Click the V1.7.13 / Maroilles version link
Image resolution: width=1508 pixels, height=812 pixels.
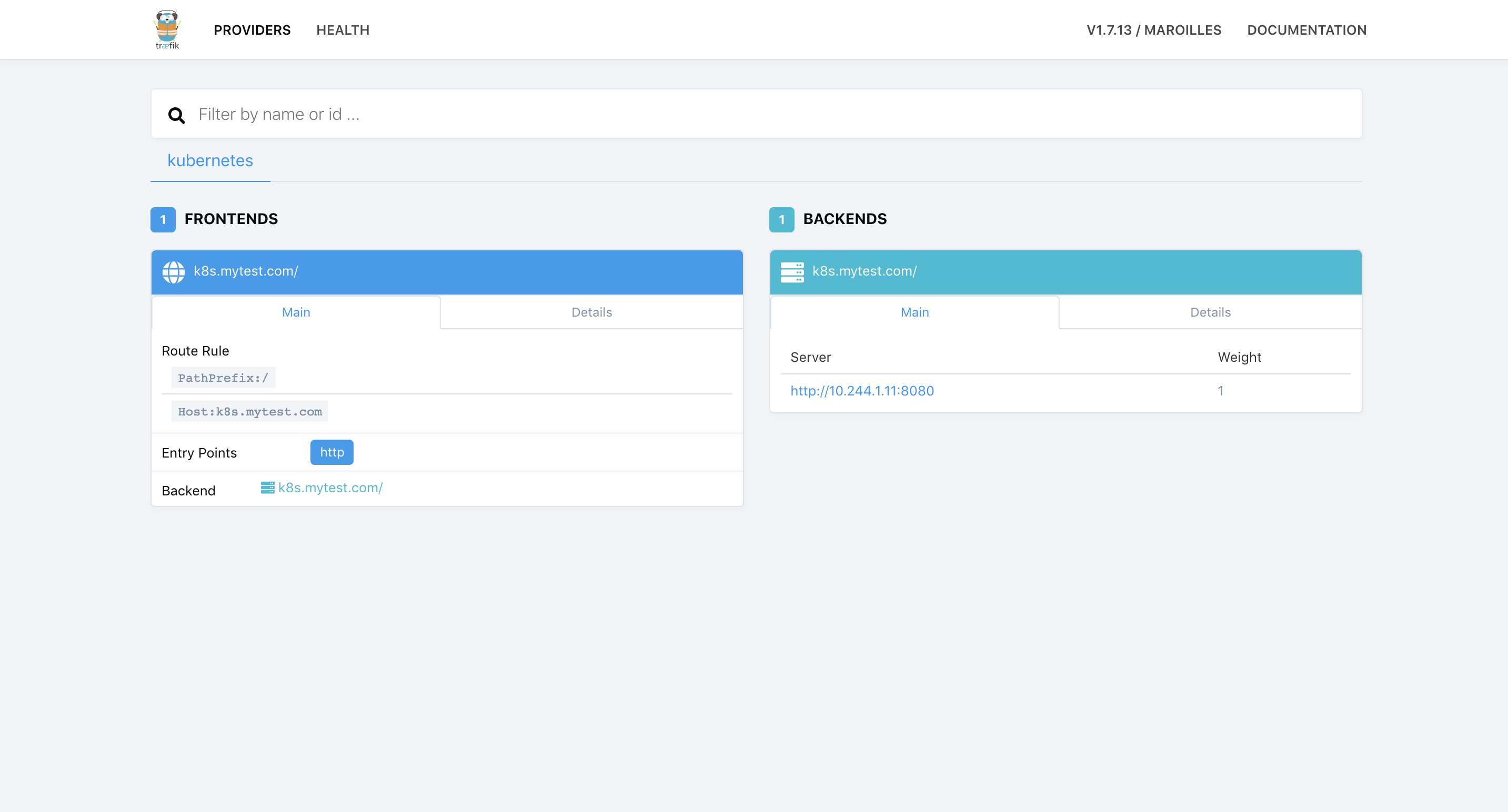point(1153,31)
